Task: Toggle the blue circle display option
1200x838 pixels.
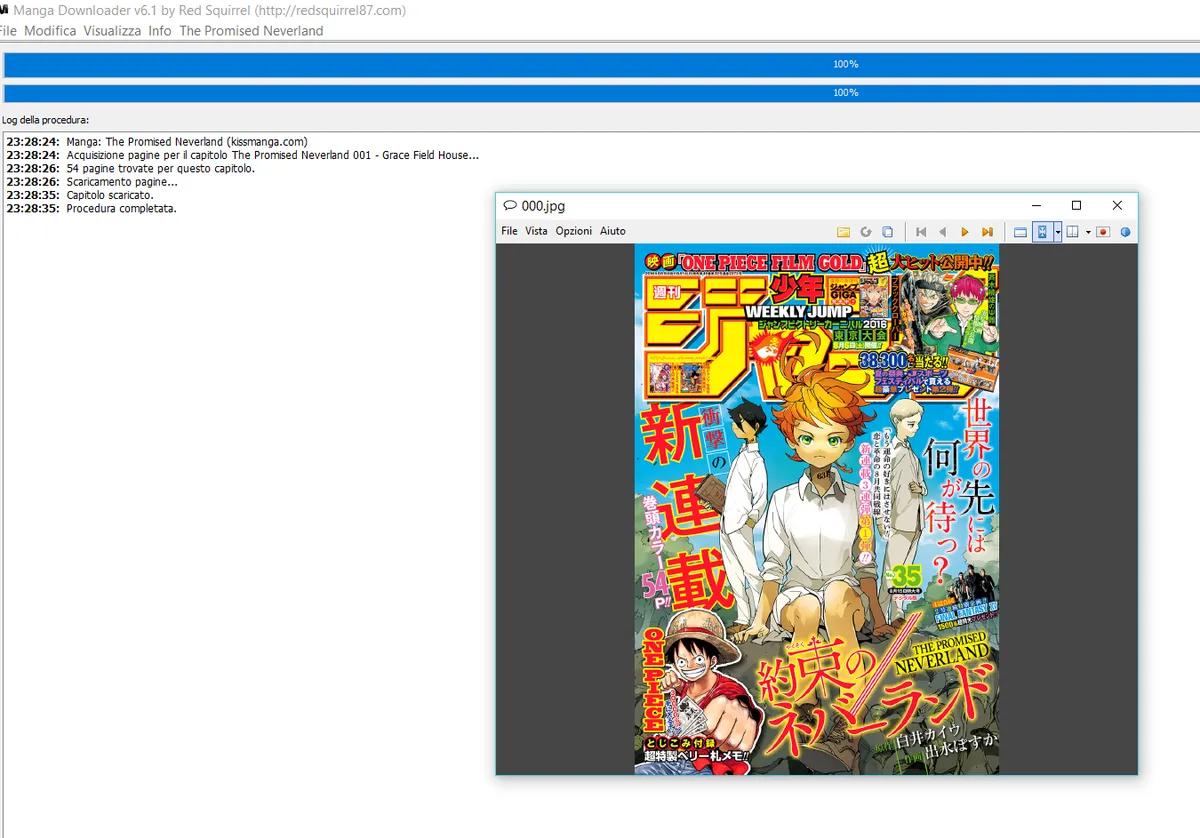Action: coord(1124,231)
